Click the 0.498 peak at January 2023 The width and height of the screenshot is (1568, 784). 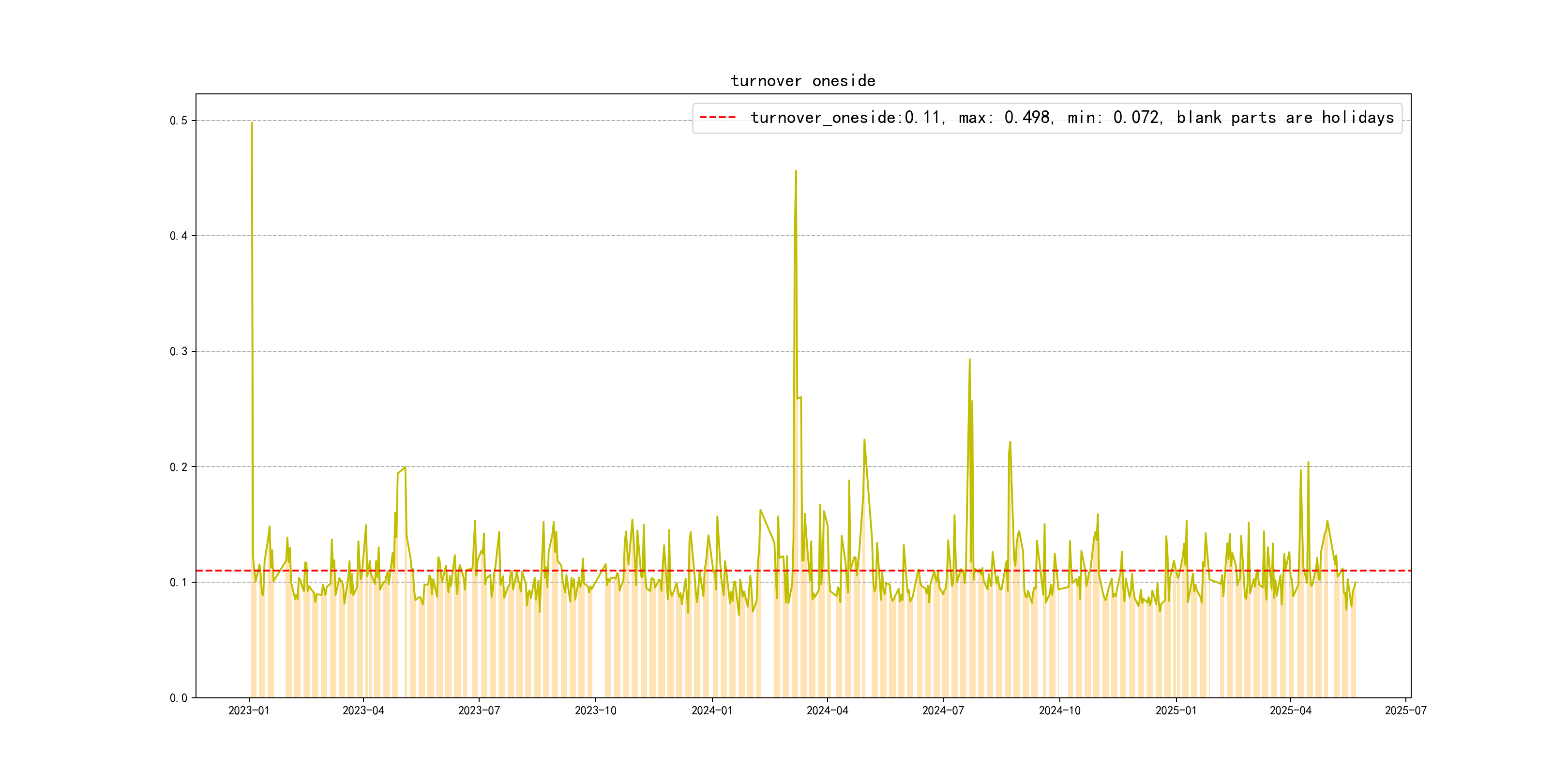click(251, 123)
